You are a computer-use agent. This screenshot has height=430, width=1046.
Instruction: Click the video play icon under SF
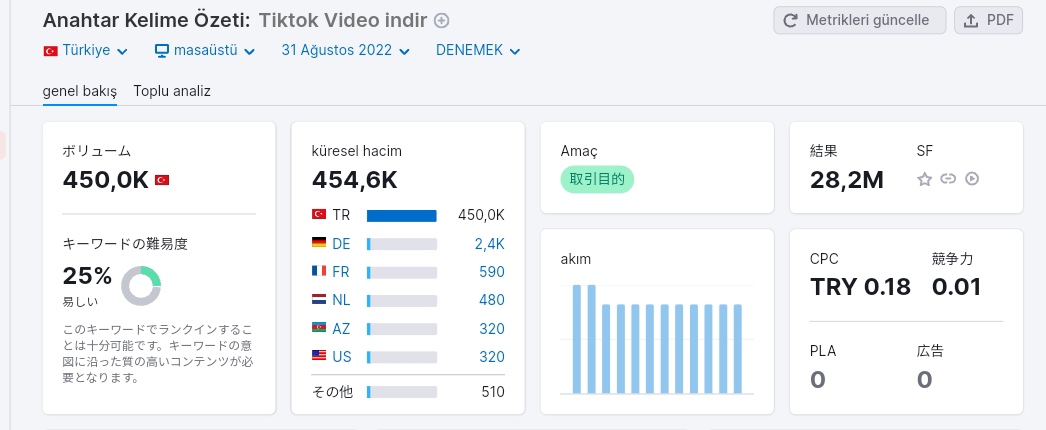(x=972, y=179)
